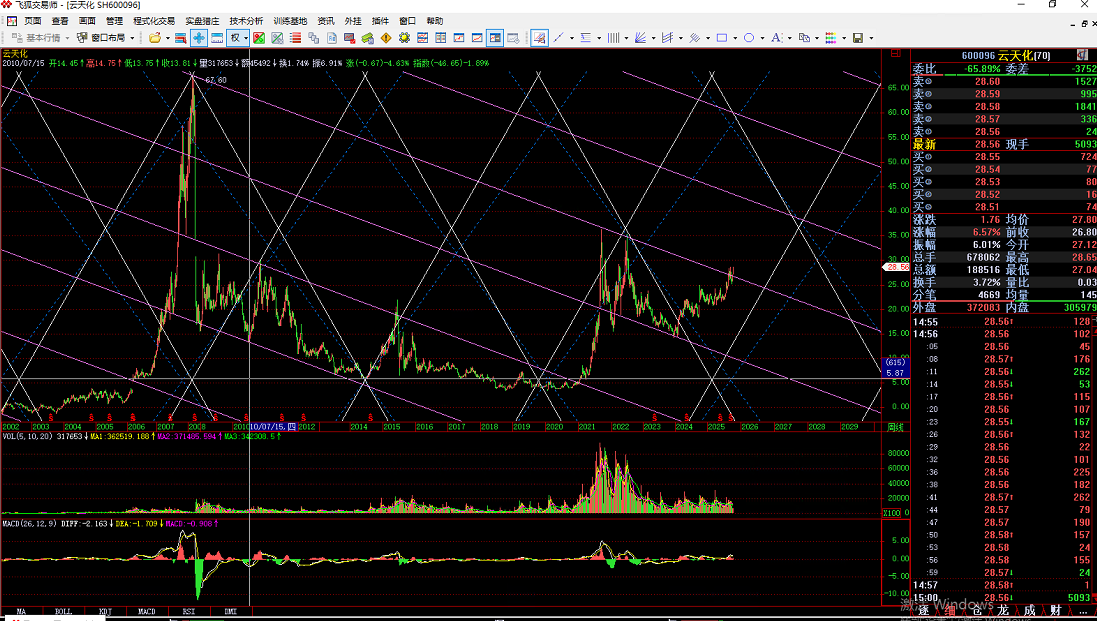The height and width of the screenshot is (621, 1097).
Task: Toggle the highlighted multi-window layout icon
Action: coord(495,38)
